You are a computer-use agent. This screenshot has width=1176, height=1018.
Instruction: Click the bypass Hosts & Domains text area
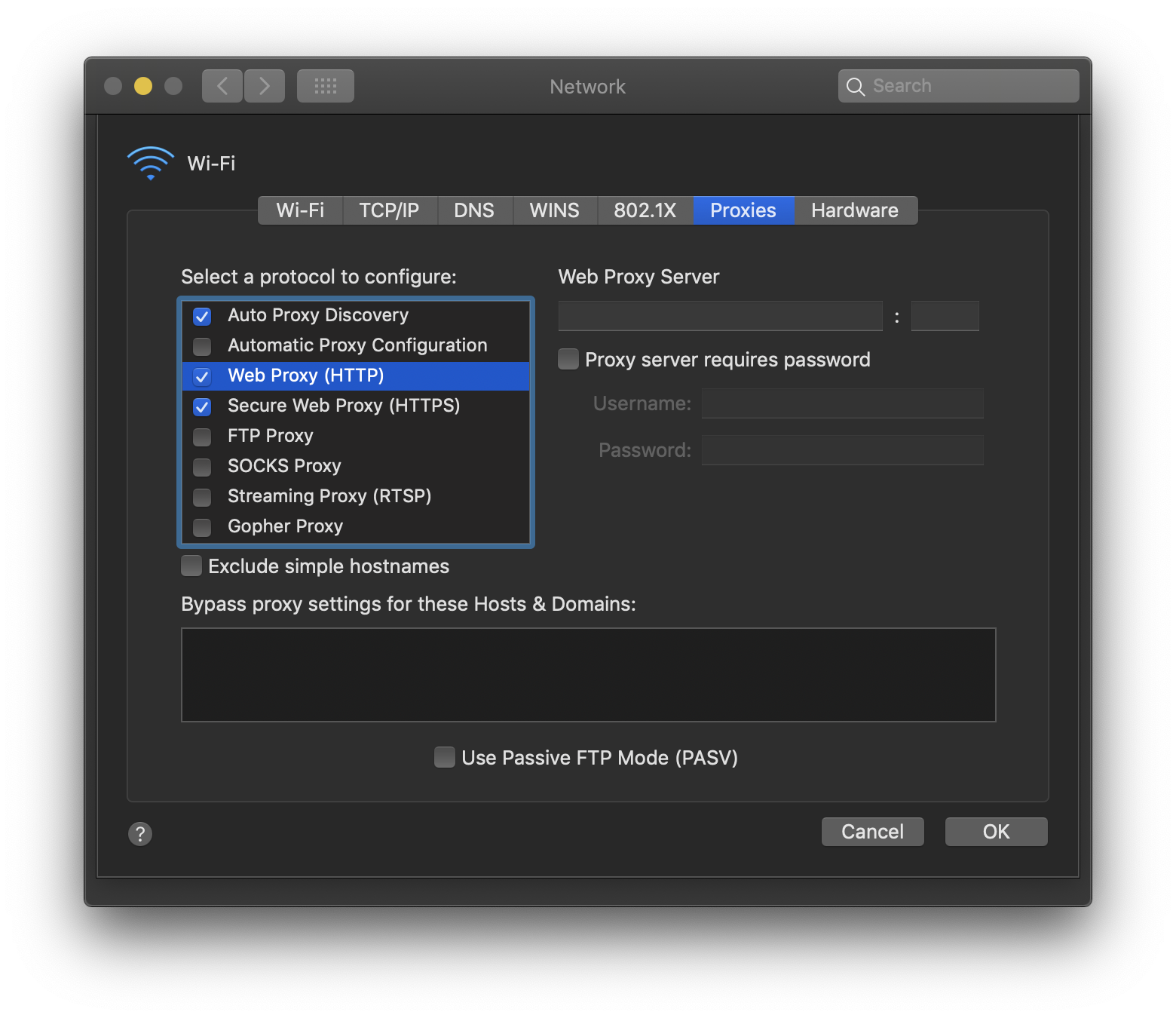click(588, 675)
